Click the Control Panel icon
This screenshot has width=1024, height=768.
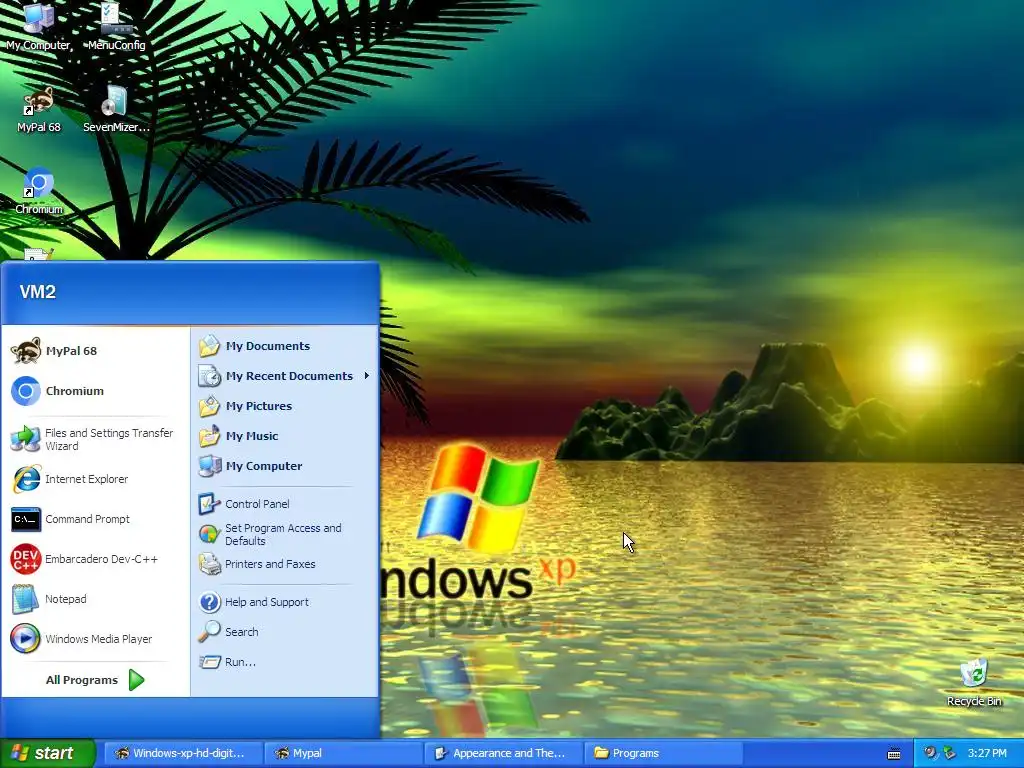(x=210, y=504)
